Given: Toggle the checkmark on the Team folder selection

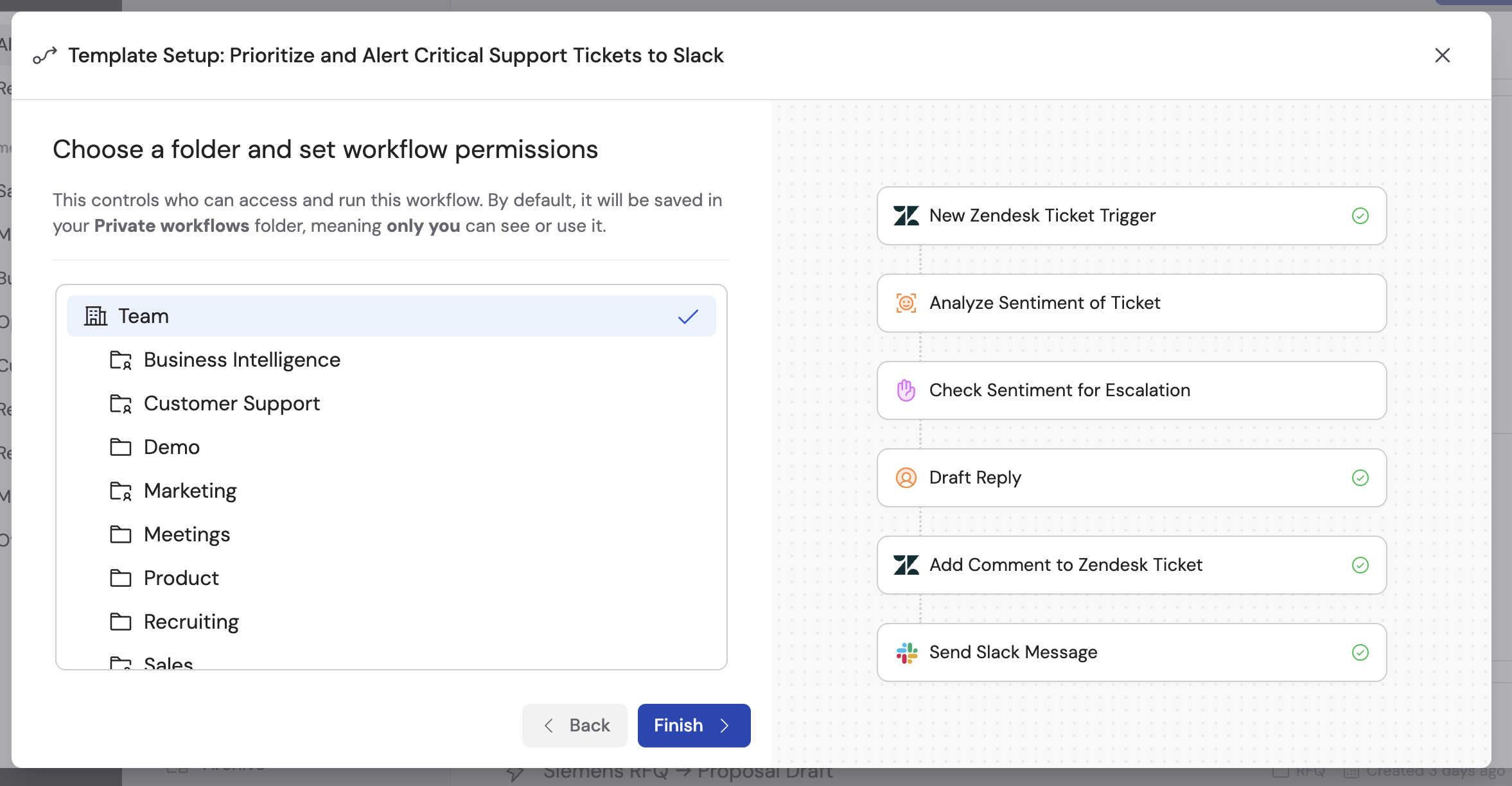Looking at the screenshot, I should point(688,315).
